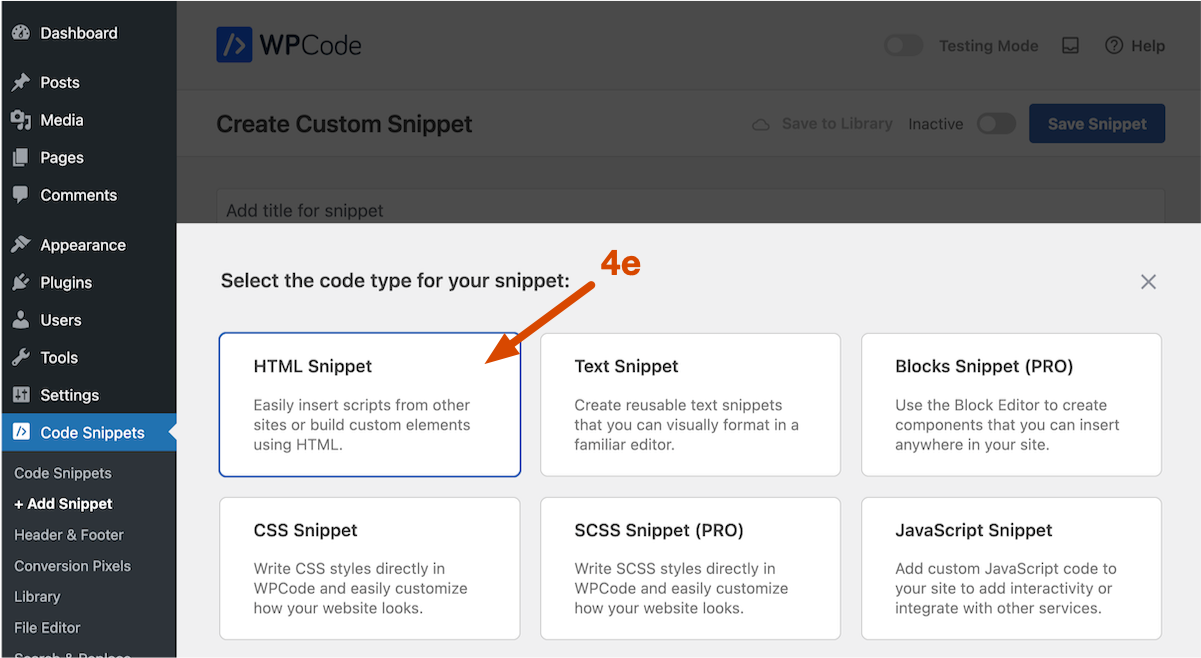Open the Users menu
This screenshot has width=1201, height=658.
click(61, 320)
